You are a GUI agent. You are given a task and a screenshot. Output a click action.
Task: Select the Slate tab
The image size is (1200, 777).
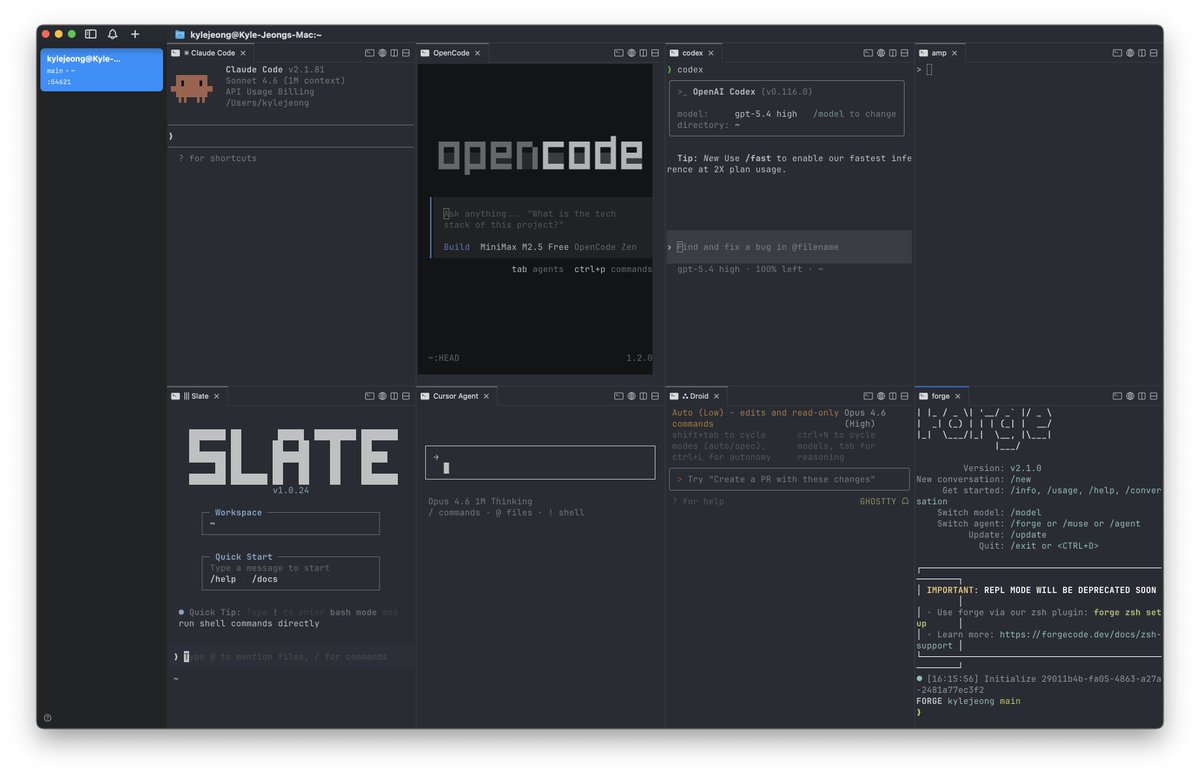[x=197, y=396]
